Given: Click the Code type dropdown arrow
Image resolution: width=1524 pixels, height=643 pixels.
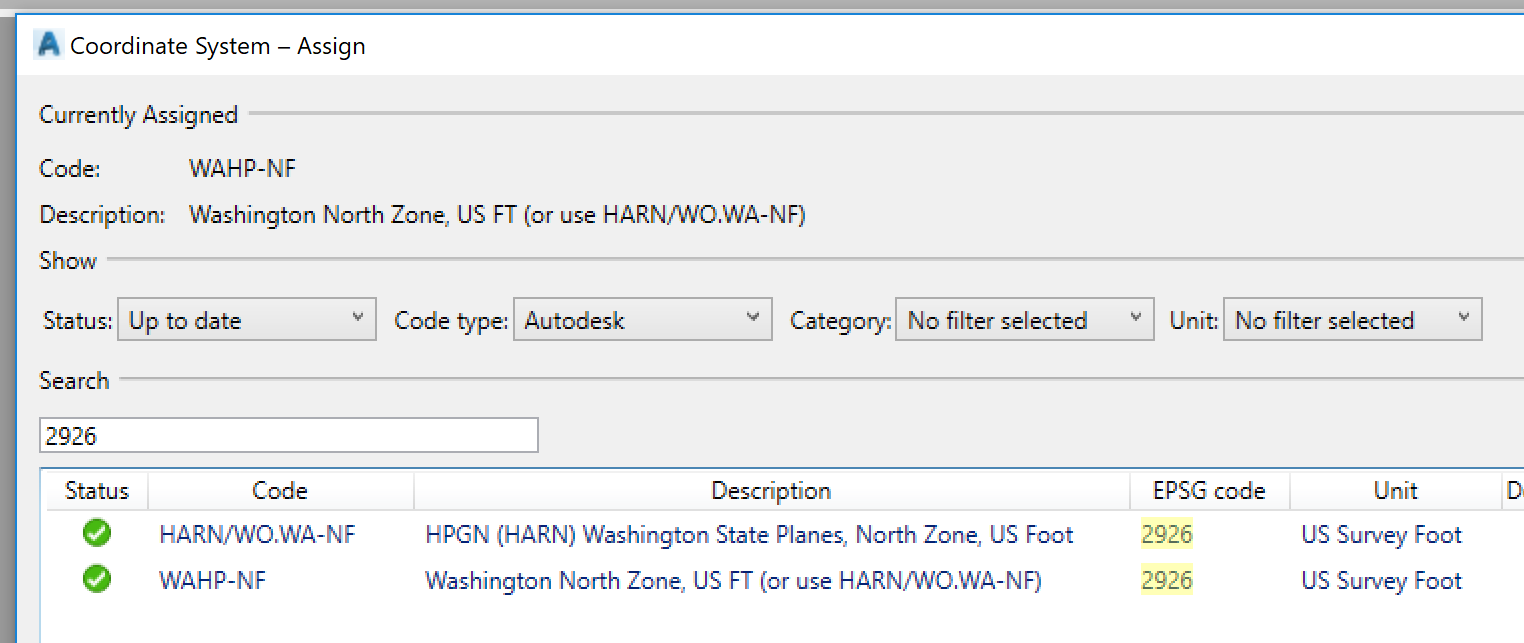Looking at the screenshot, I should [753, 318].
